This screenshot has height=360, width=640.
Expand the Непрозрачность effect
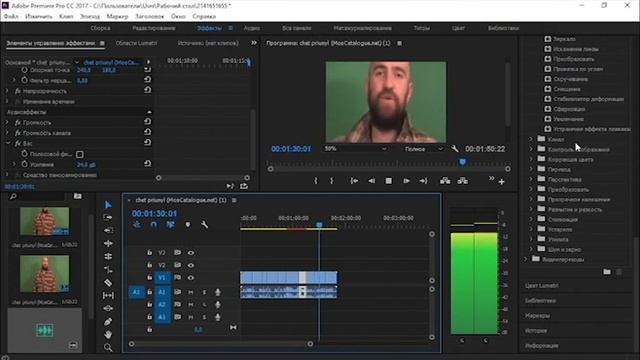pos(7,91)
